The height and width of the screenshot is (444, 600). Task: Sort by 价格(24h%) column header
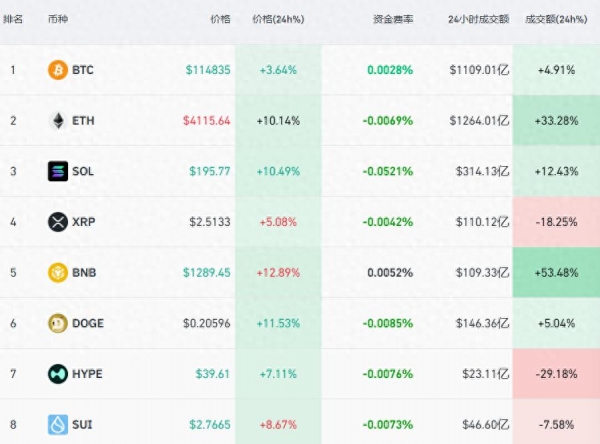pos(279,20)
